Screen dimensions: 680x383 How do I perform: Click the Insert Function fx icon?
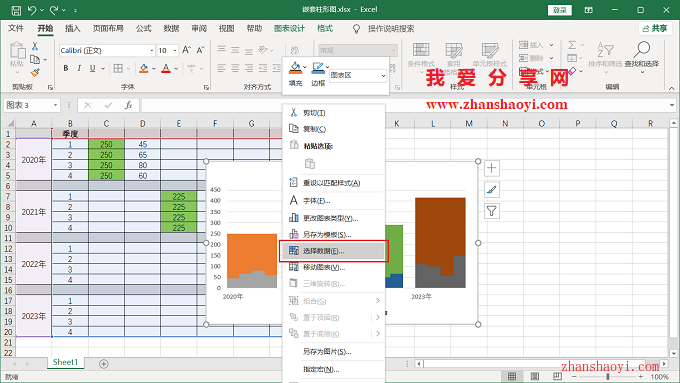pyautogui.click(x=128, y=105)
